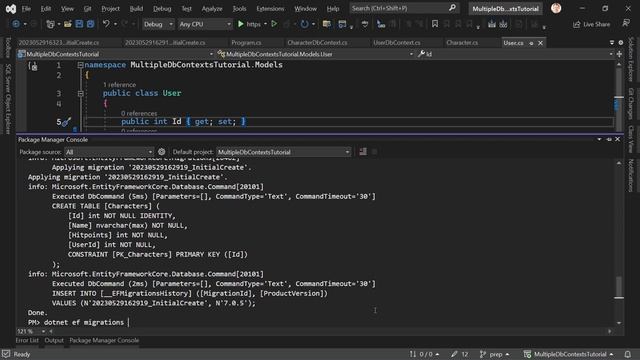Image resolution: width=640 pixels, height=360 pixels.
Task: Collapse the namespace block on line 1
Action: coord(80,65)
